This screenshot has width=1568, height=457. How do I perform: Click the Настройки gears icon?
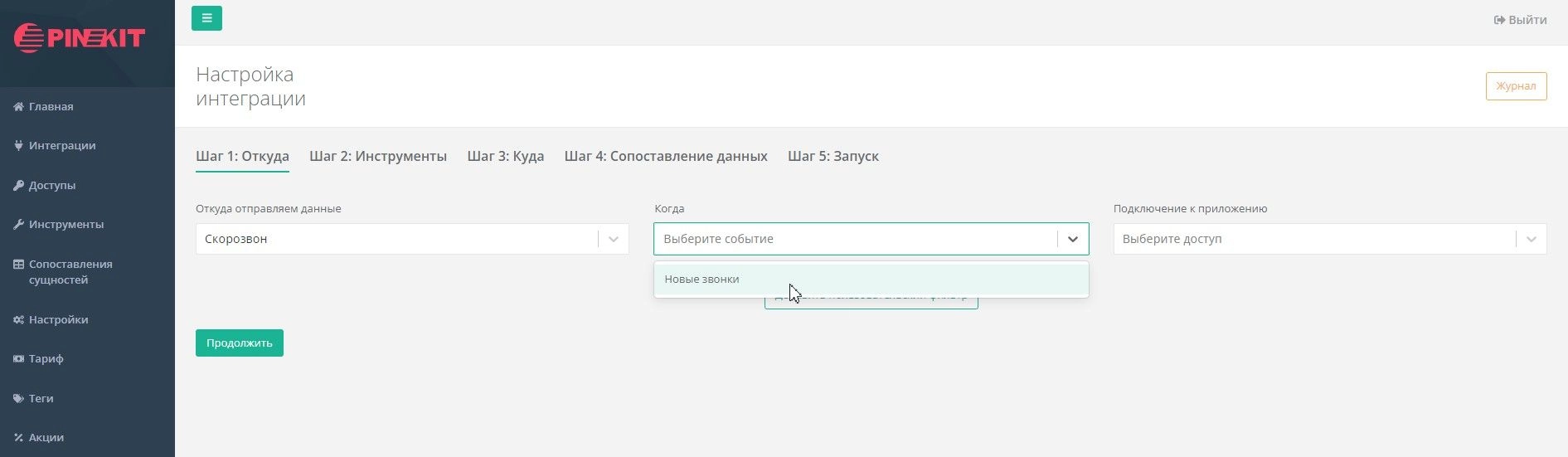coord(18,320)
